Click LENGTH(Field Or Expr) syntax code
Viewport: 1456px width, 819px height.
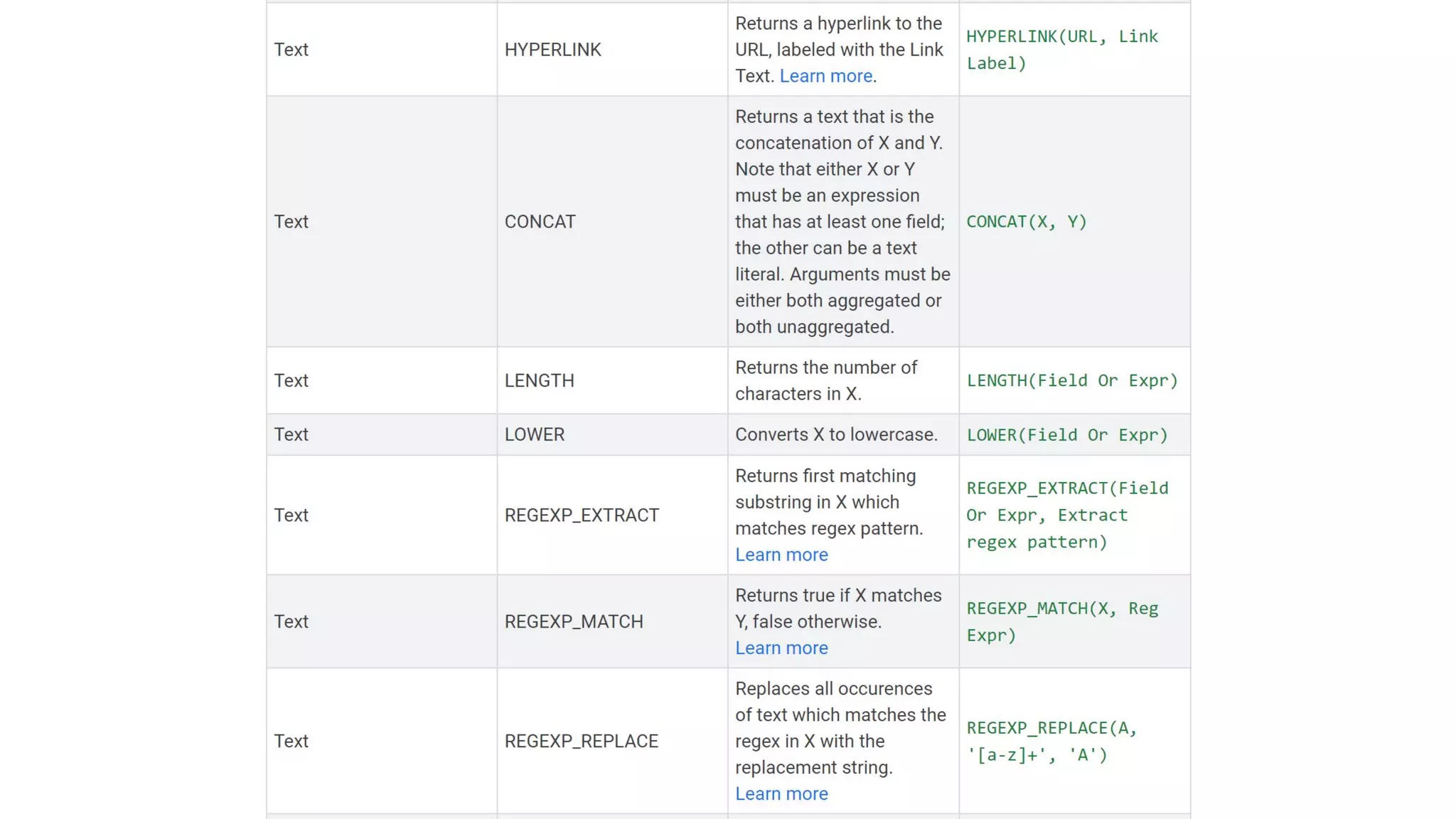coord(1071,381)
